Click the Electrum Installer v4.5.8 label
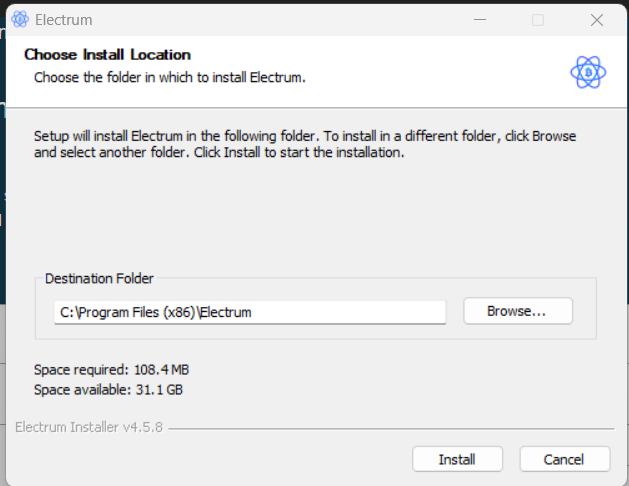The height and width of the screenshot is (486, 629). [x=89, y=428]
